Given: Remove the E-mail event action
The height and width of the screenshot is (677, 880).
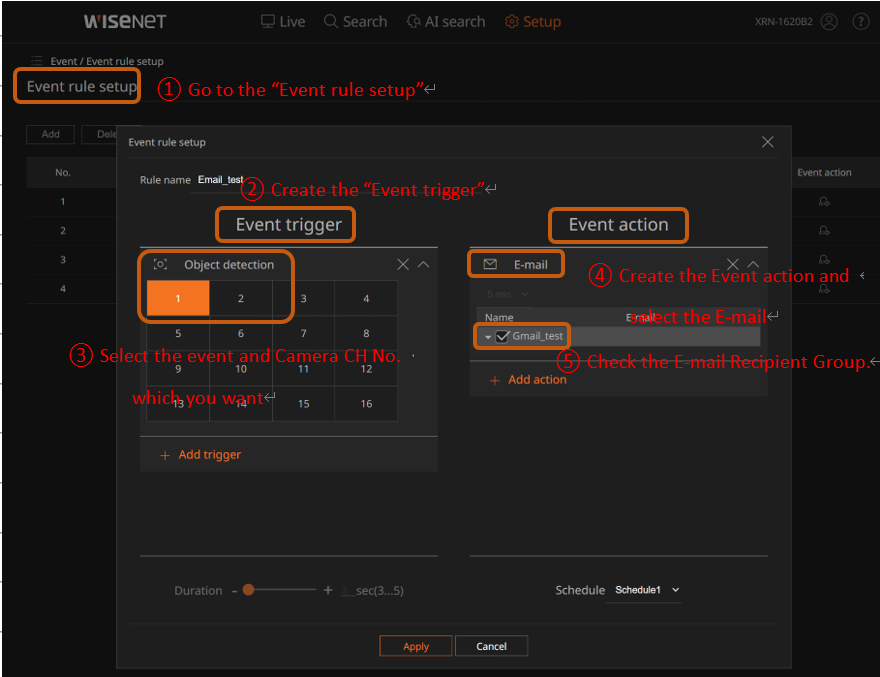Looking at the screenshot, I should click(732, 264).
